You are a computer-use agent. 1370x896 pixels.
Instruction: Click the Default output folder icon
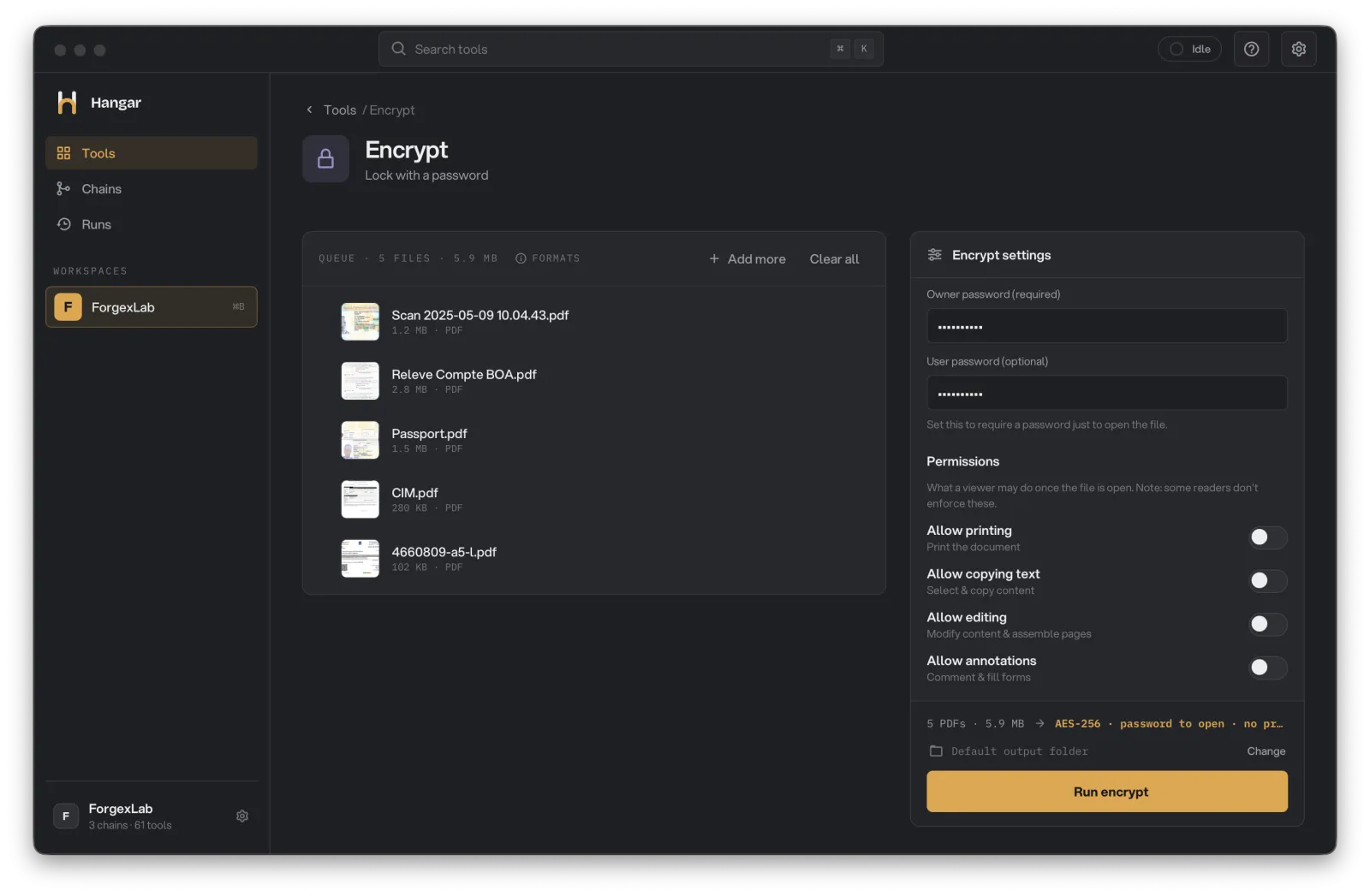(936, 751)
